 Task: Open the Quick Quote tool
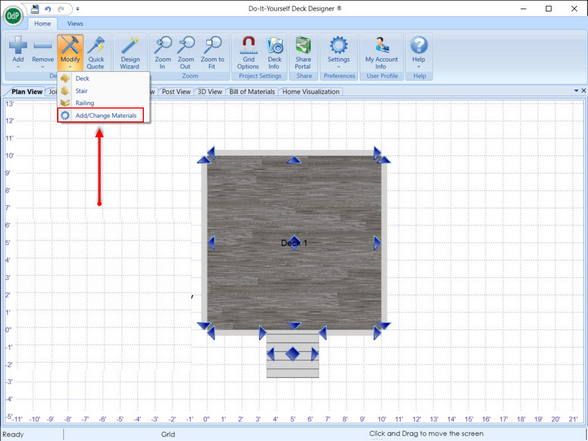[96, 53]
